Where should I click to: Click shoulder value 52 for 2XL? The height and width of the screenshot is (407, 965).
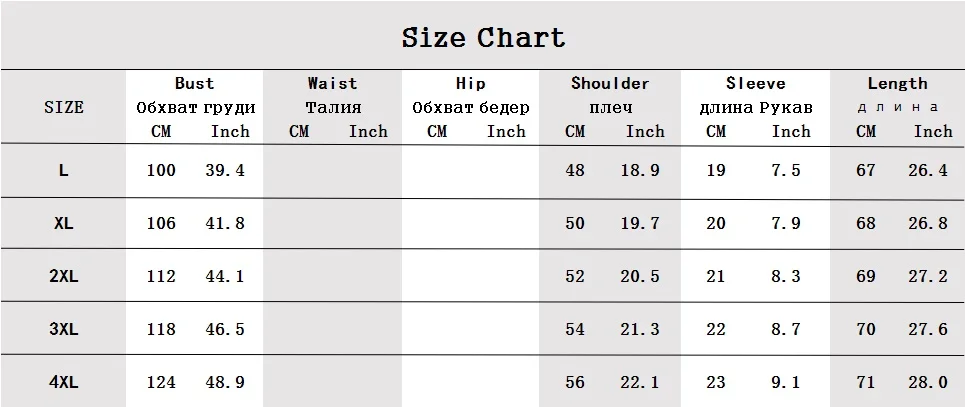click(575, 276)
